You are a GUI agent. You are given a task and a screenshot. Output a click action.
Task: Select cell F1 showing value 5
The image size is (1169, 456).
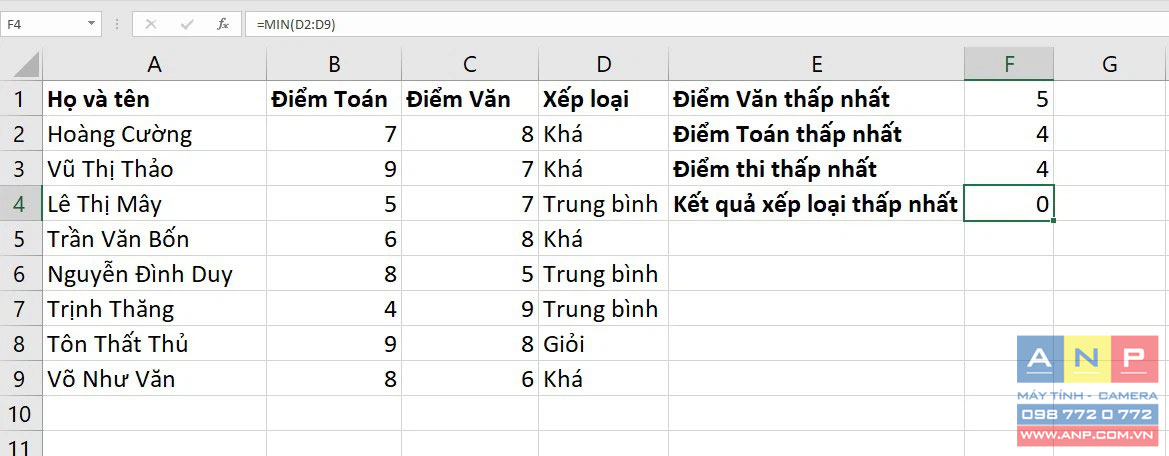tap(1009, 98)
